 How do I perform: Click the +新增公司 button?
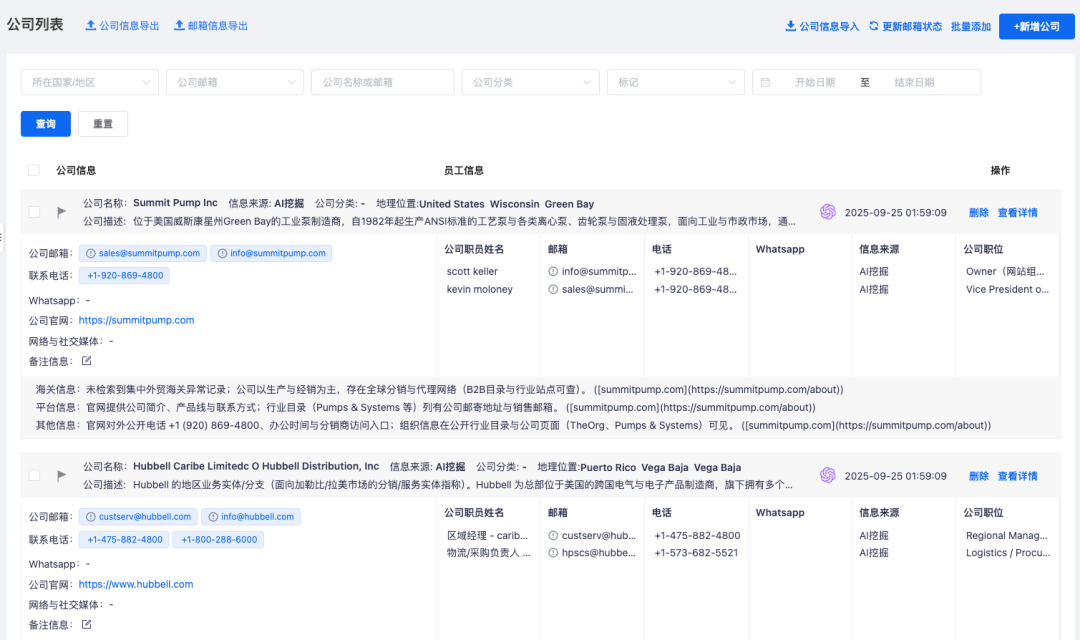click(1037, 26)
